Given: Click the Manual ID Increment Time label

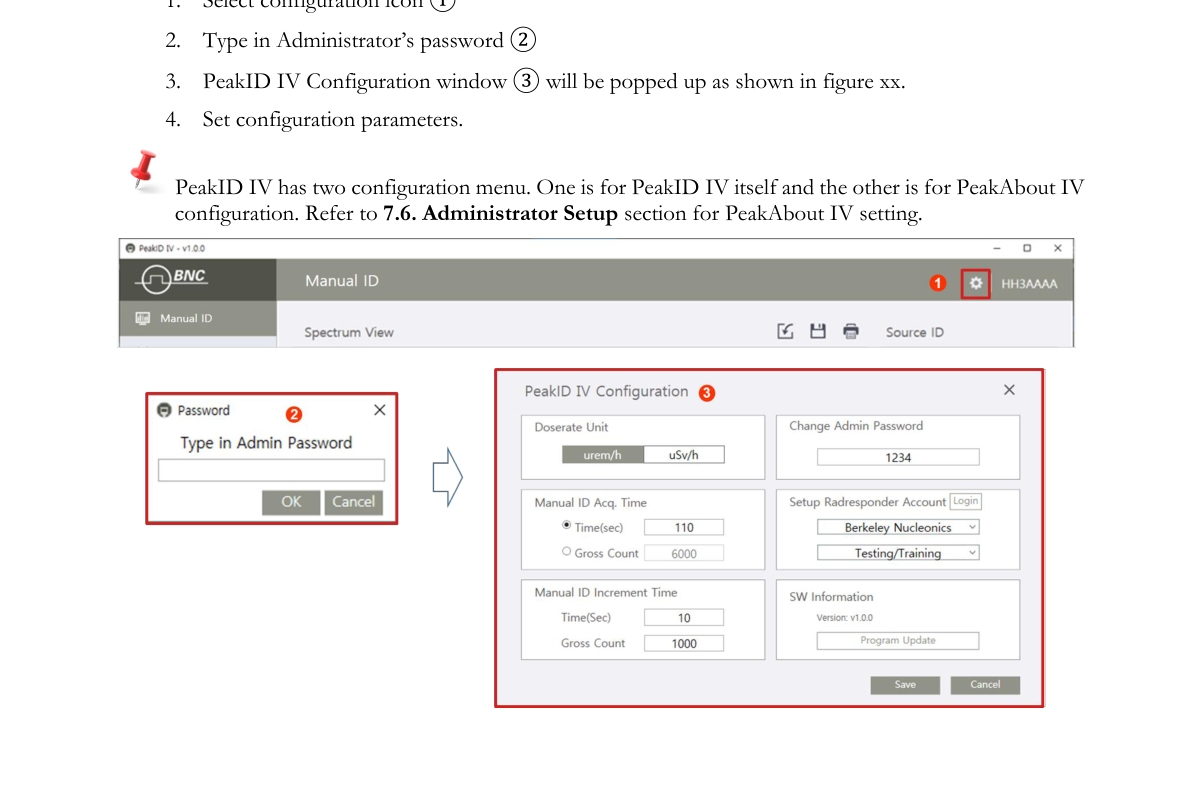Looking at the screenshot, I should (x=606, y=592).
